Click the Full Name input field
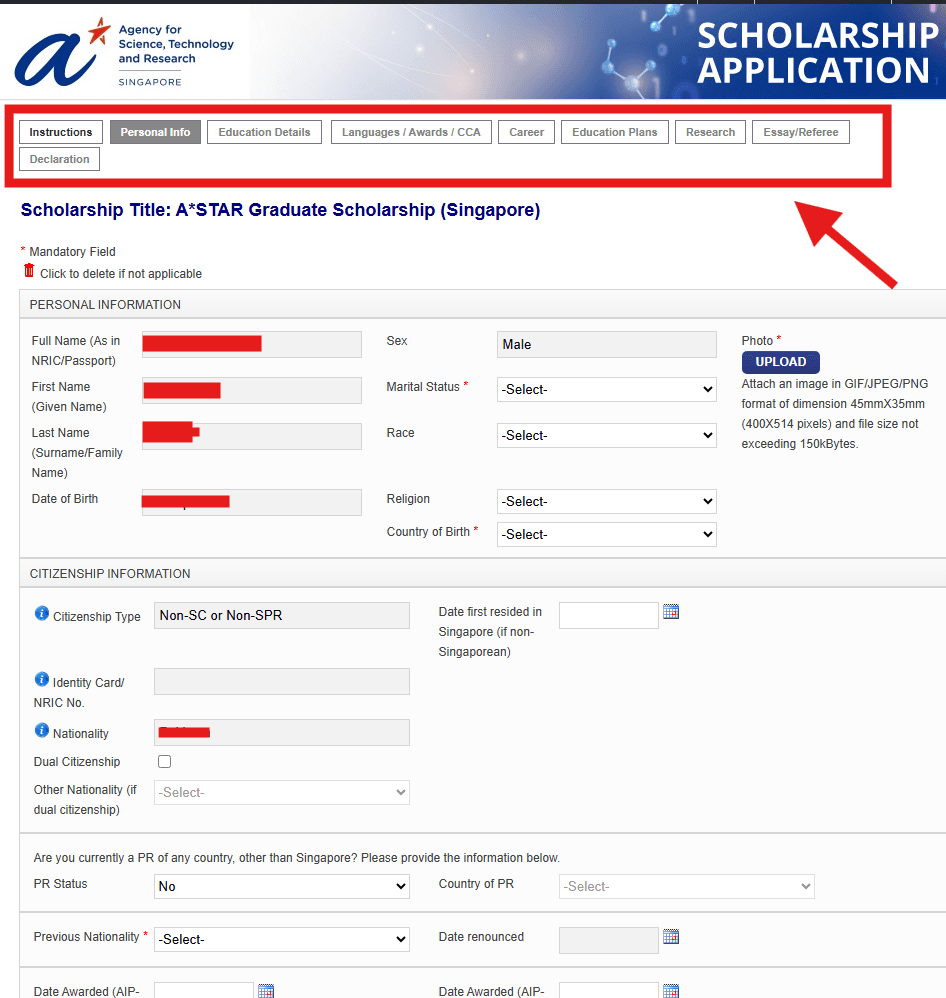 251,344
